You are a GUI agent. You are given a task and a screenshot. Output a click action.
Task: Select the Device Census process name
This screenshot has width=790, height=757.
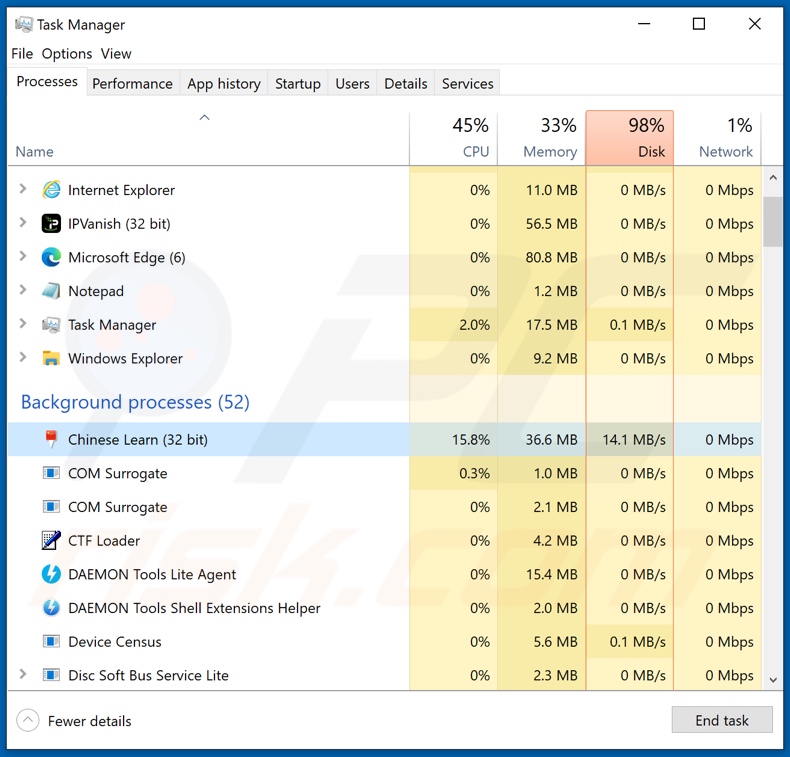[115, 642]
